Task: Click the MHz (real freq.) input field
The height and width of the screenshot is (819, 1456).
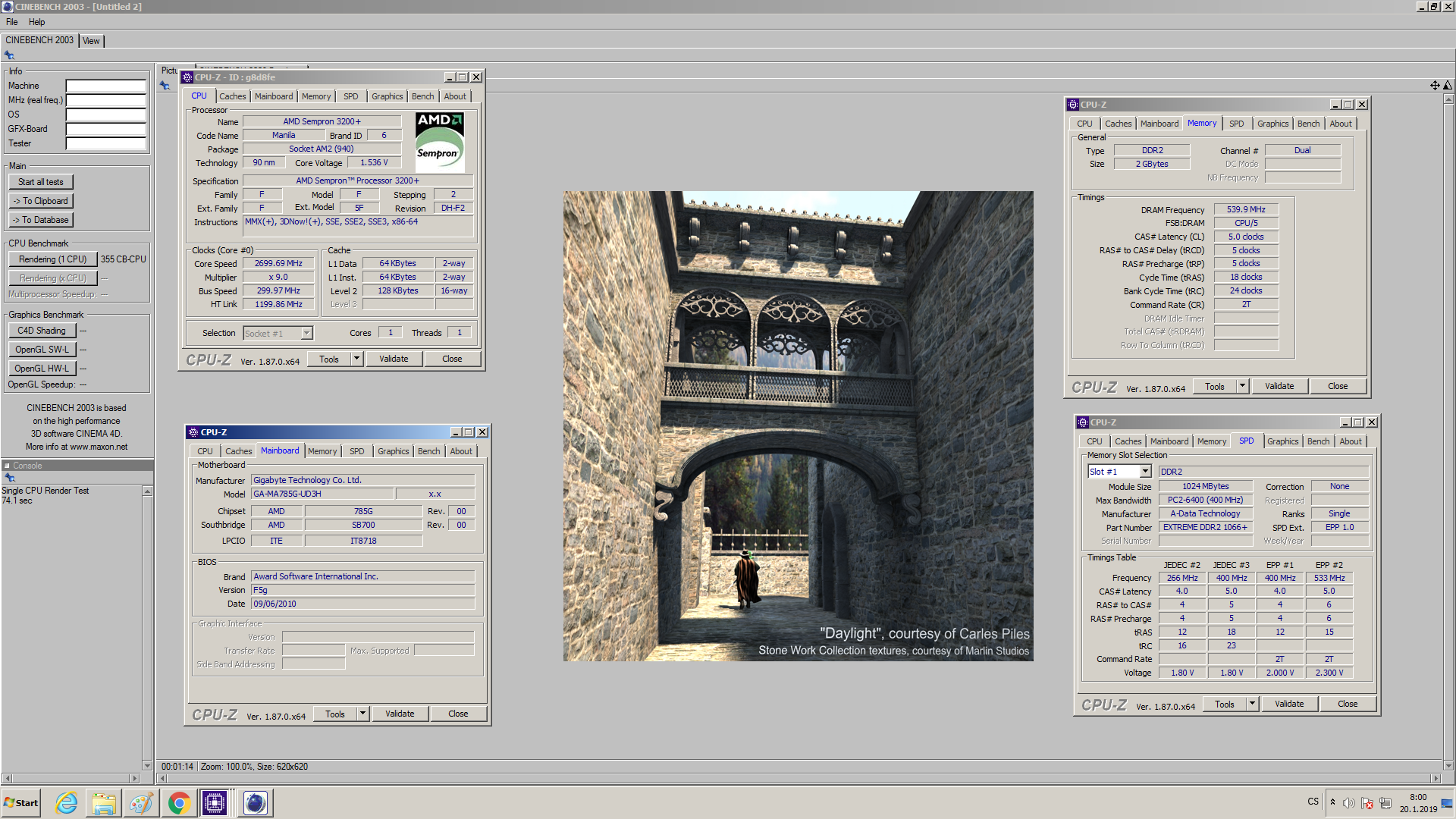Action: pyautogui.click(x=105, y=100)
